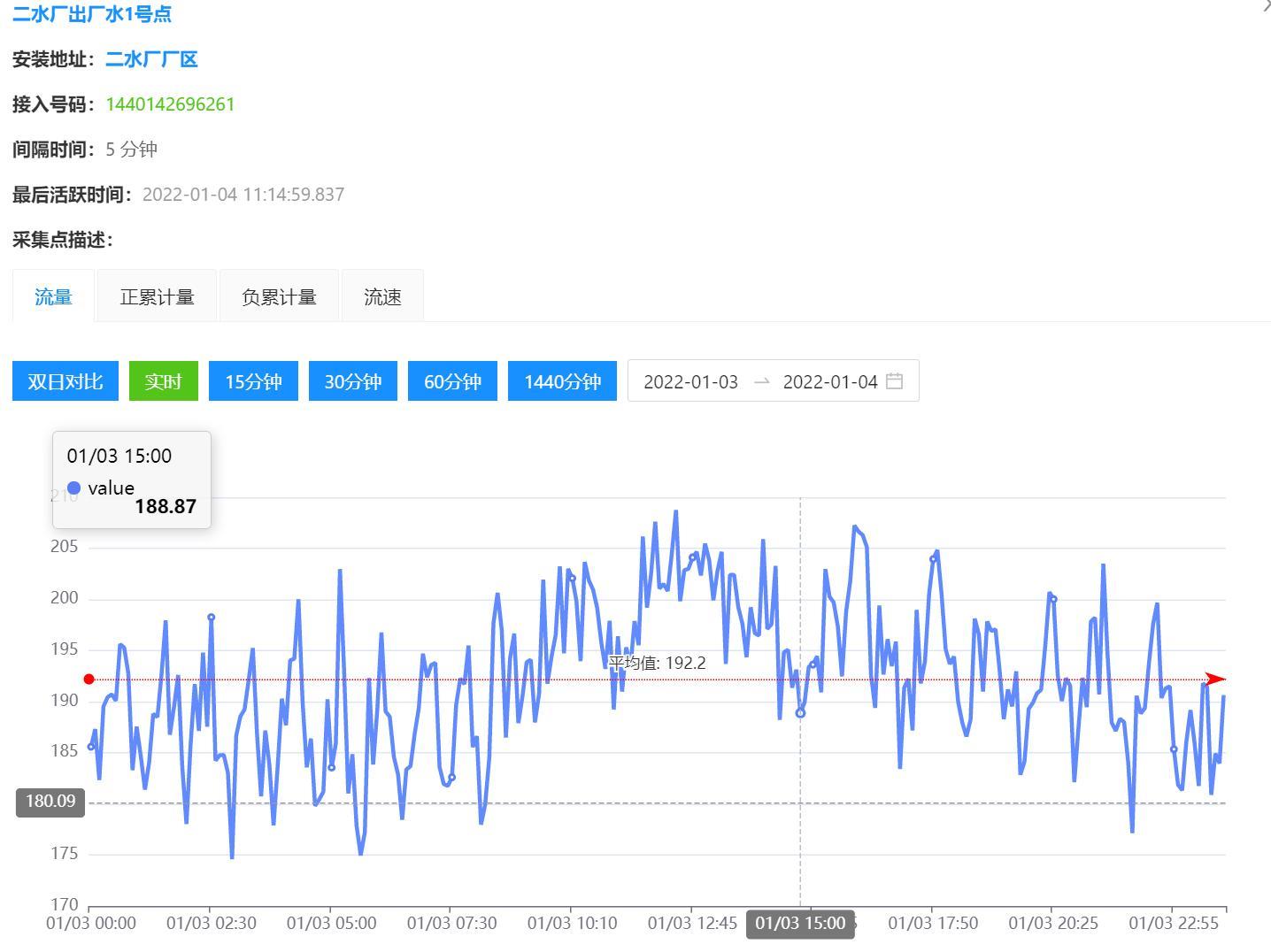The height and width of the screenshot is (952, 1271).
Task: Choose the 15分钟 interval button
Action: click(253, 381)
